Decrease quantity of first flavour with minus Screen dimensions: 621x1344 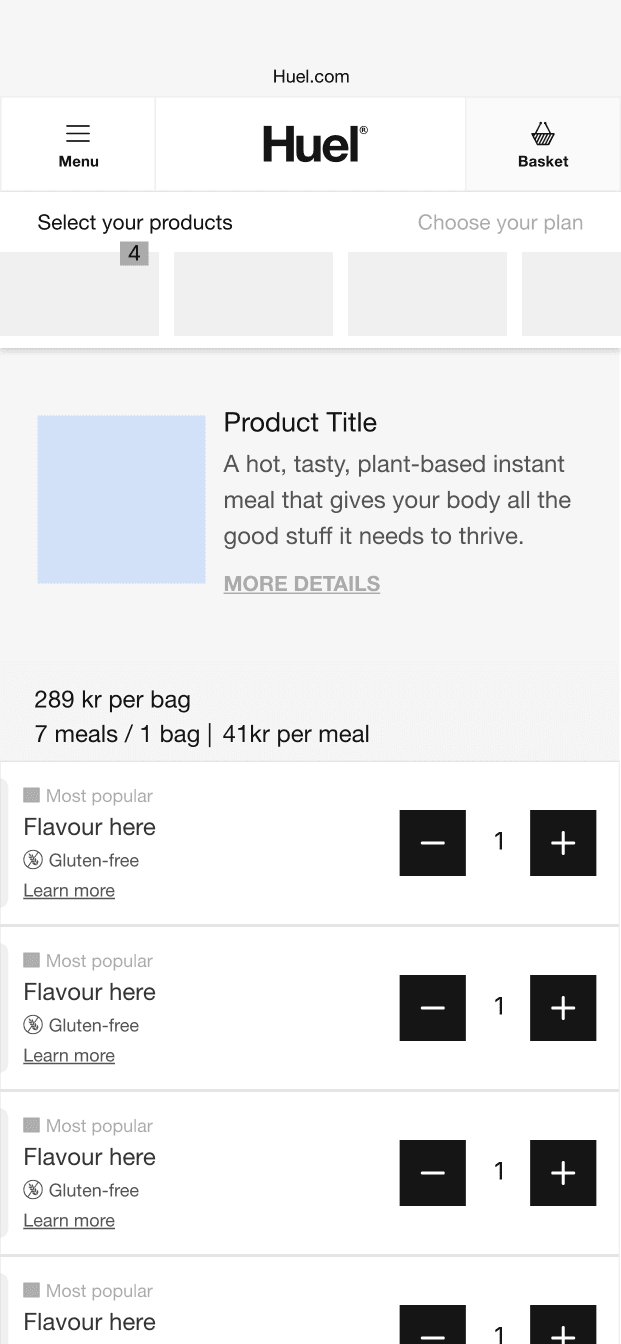[x=433, y=843]
